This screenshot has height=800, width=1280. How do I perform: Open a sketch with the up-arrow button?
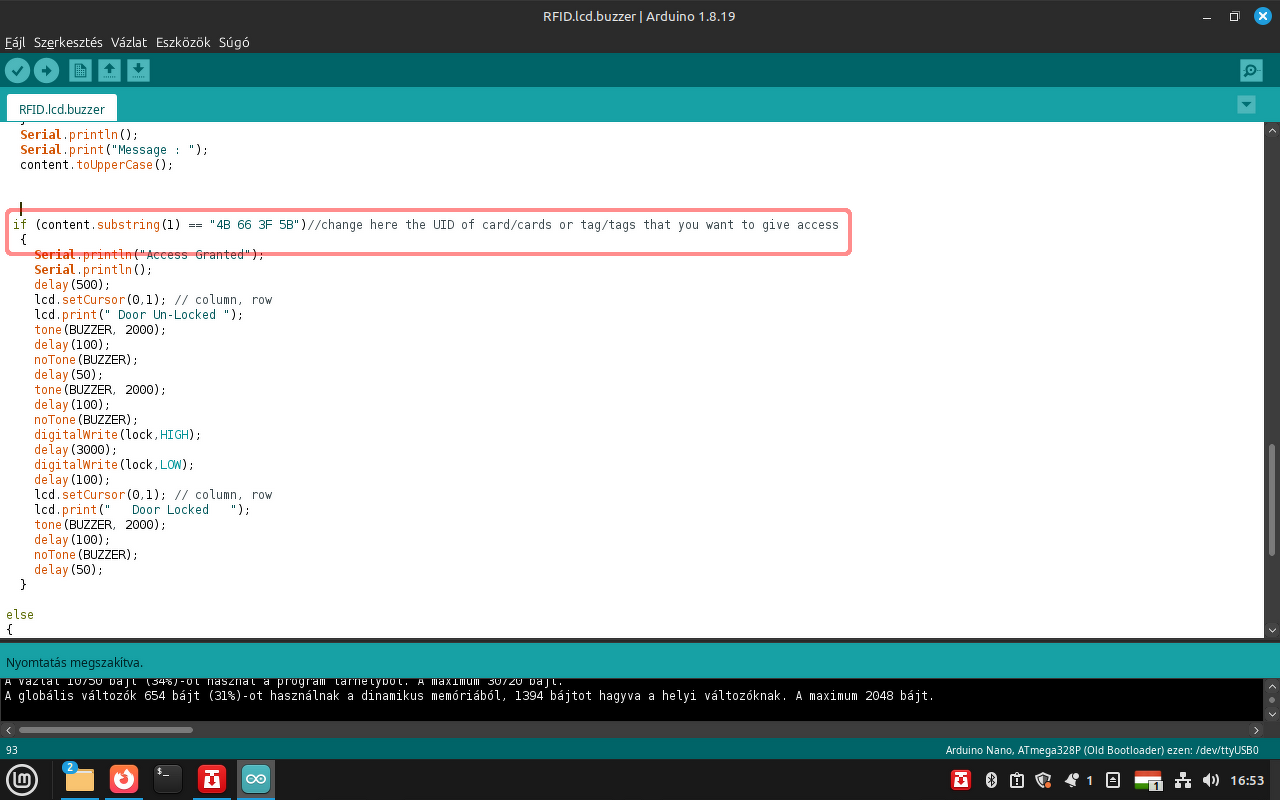109,70
